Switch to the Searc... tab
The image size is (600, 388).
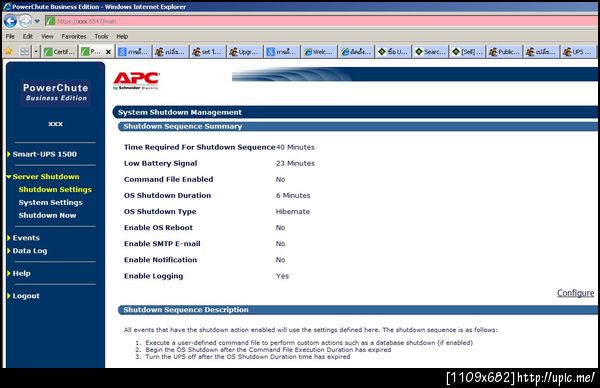(430, 51)
